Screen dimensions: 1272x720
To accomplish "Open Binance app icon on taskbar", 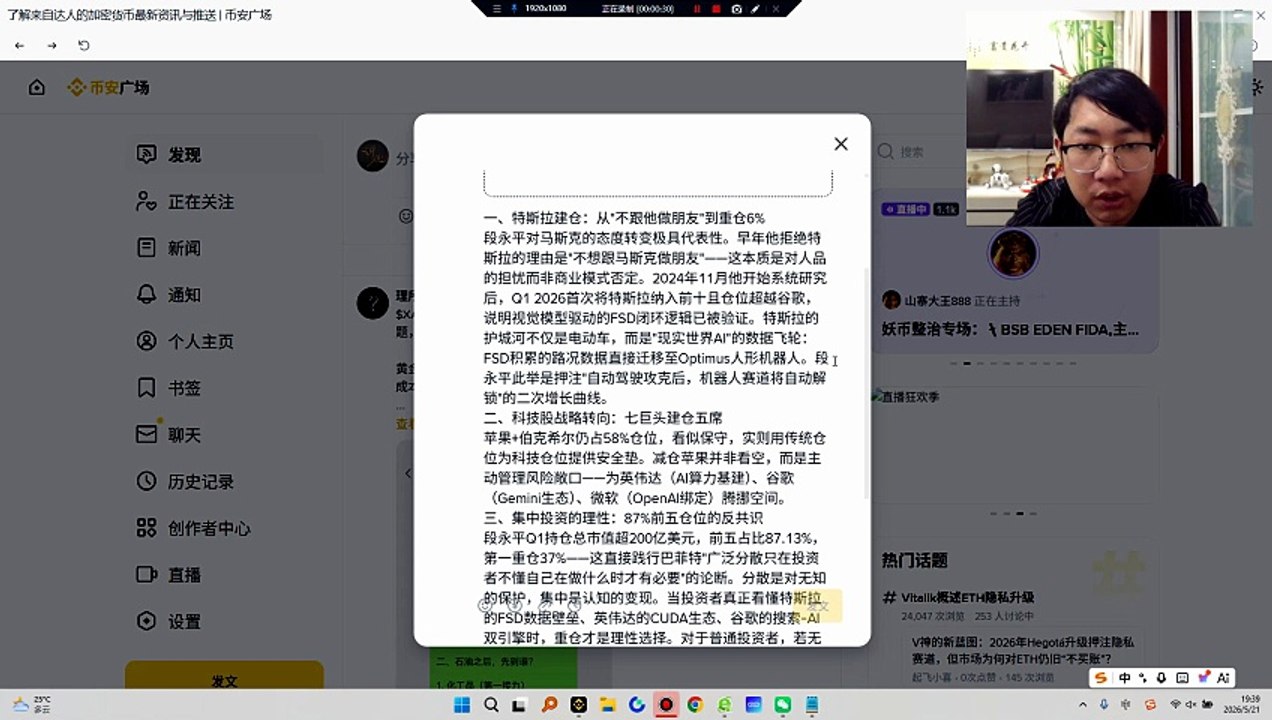I will pos(579,705).
